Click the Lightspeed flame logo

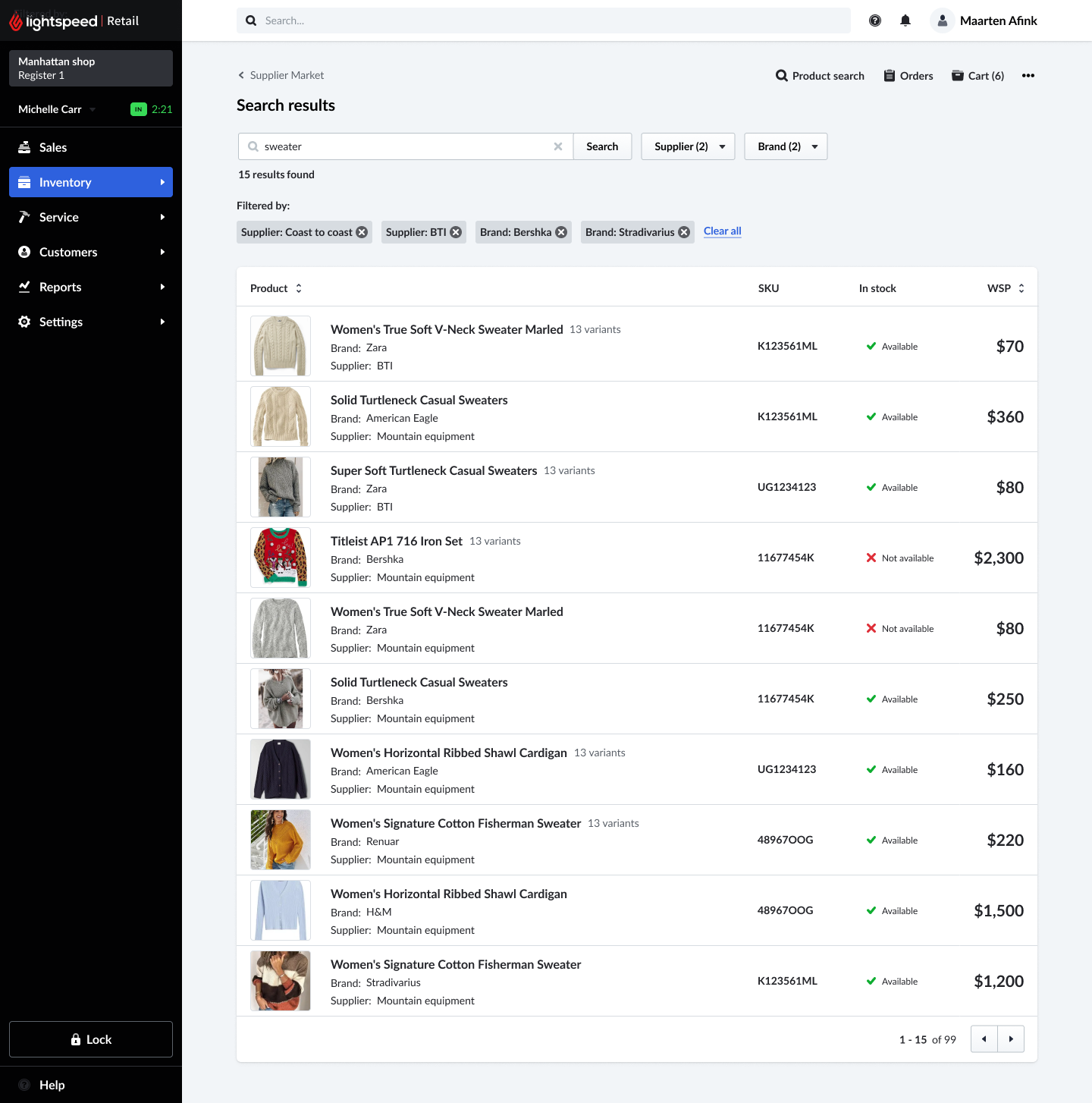[x=15, y=22]
